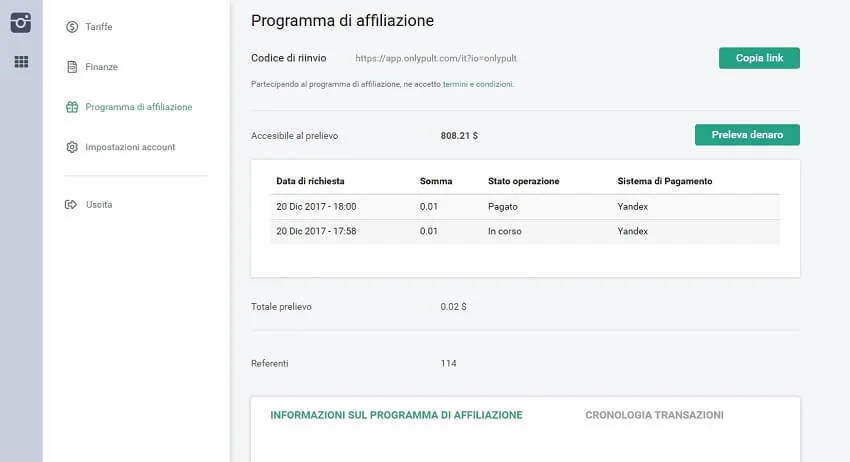Select Informazioni sul programma di affiliazione tab
The height and width of the screenshot is (462, 850).
[396, 415]
